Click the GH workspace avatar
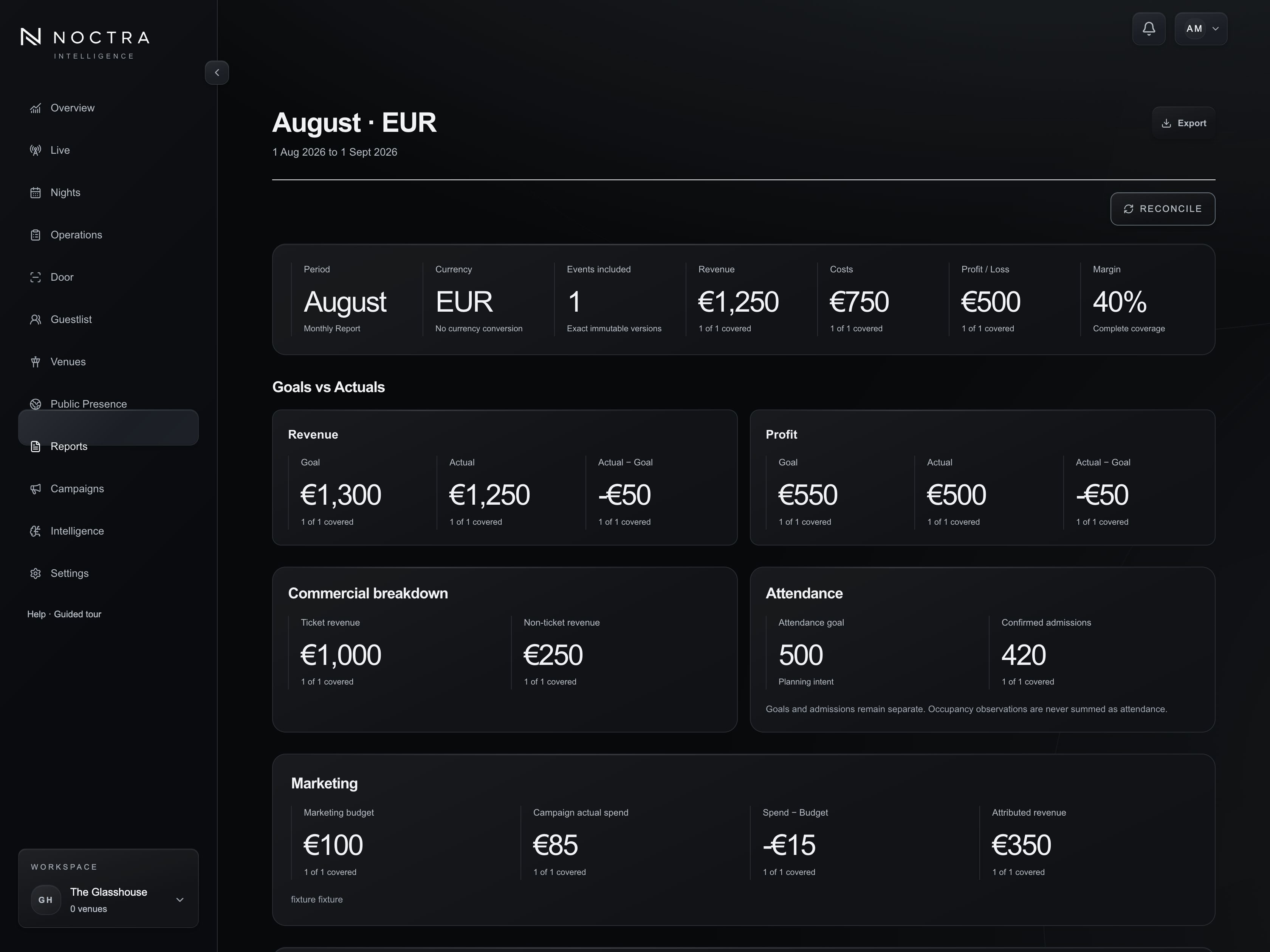Screen dimensions: 1270x952 coord(46,900)
